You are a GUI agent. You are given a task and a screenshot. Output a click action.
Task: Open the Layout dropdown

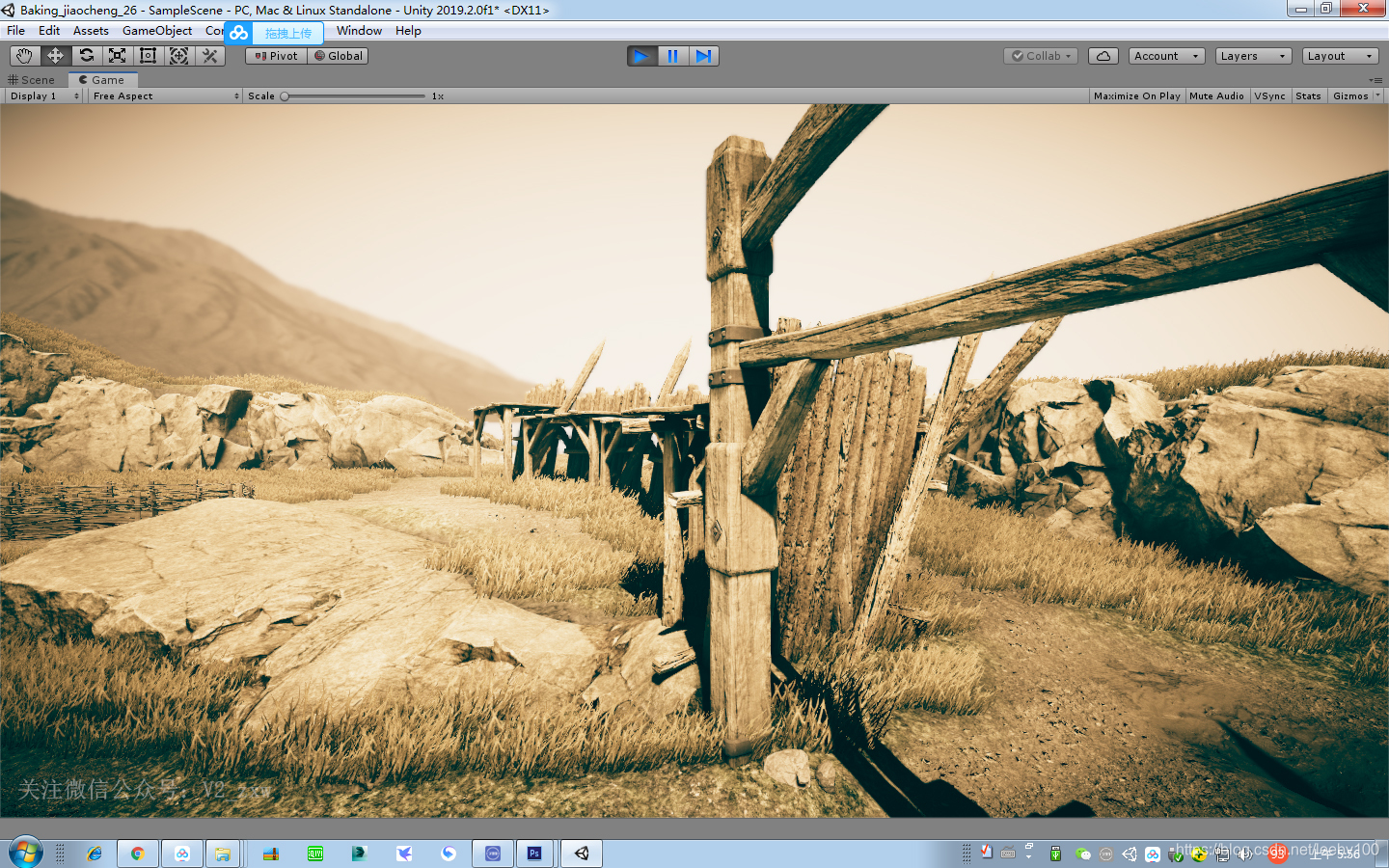[1340, 56]
